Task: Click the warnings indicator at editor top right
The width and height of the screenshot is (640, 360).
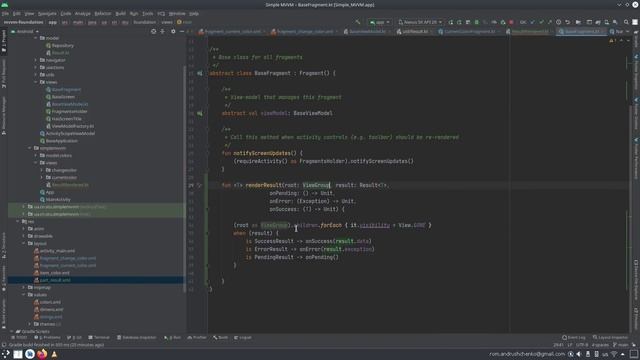Action: tap(613, 40)
